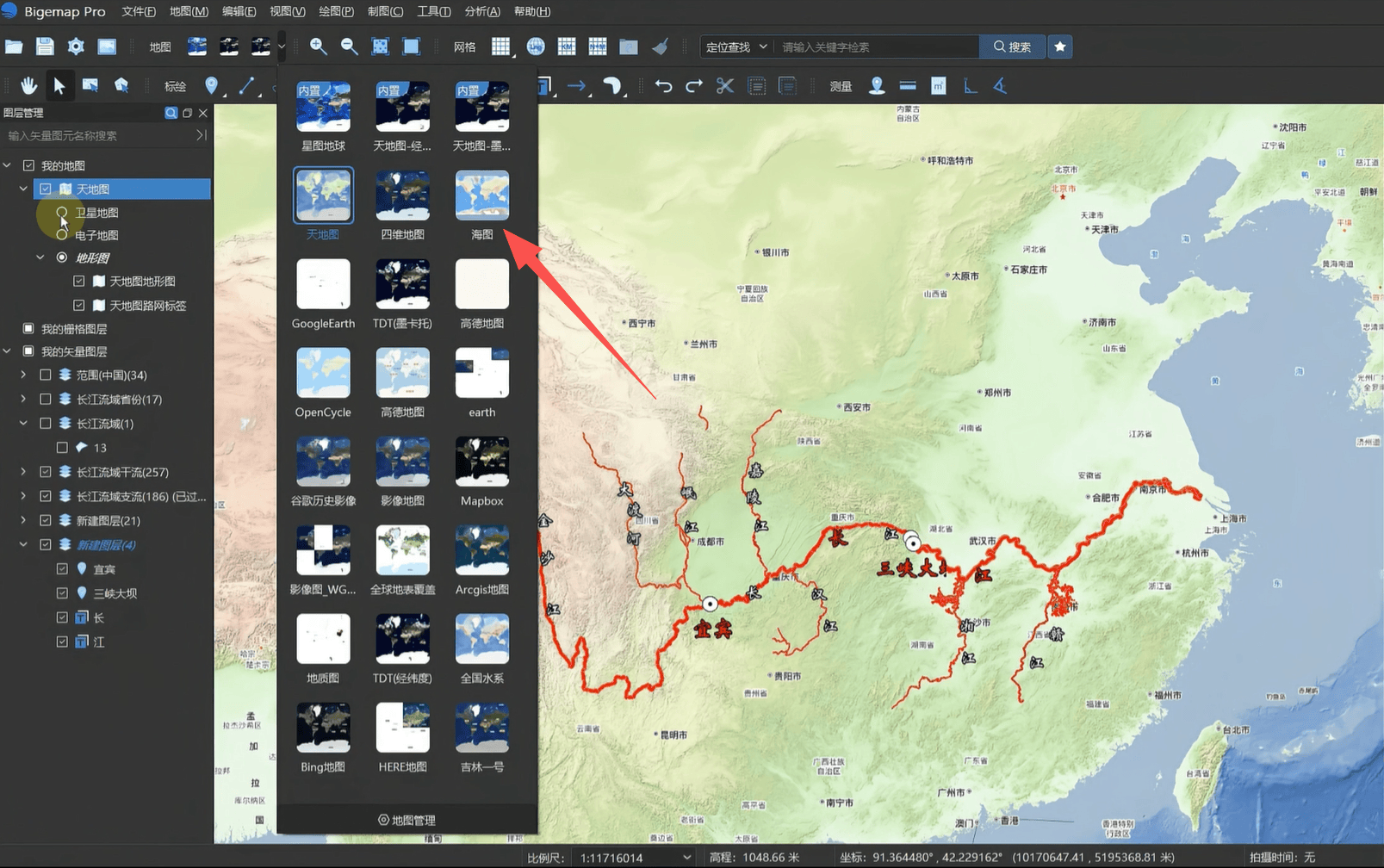Select the measure point marker tool
1384x868 pixels.
click(877, 85)
